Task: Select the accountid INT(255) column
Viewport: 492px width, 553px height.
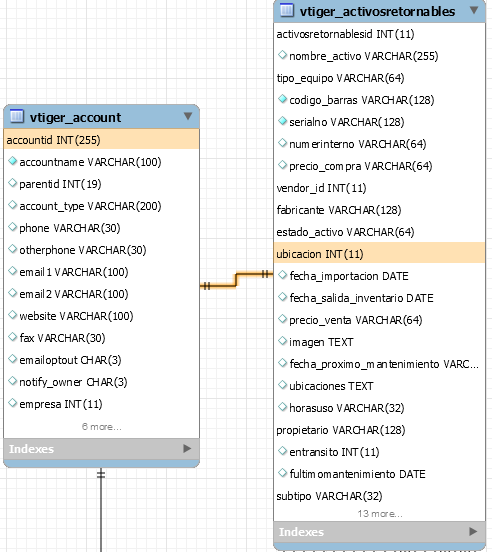Action: pos(102,140)
